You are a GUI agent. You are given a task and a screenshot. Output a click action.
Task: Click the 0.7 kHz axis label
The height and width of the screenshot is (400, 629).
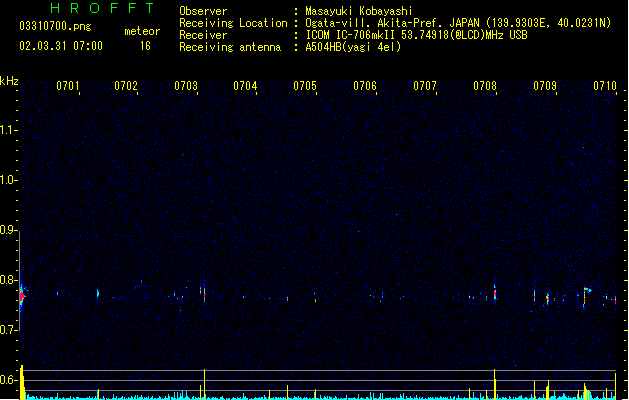click(8, 330)
